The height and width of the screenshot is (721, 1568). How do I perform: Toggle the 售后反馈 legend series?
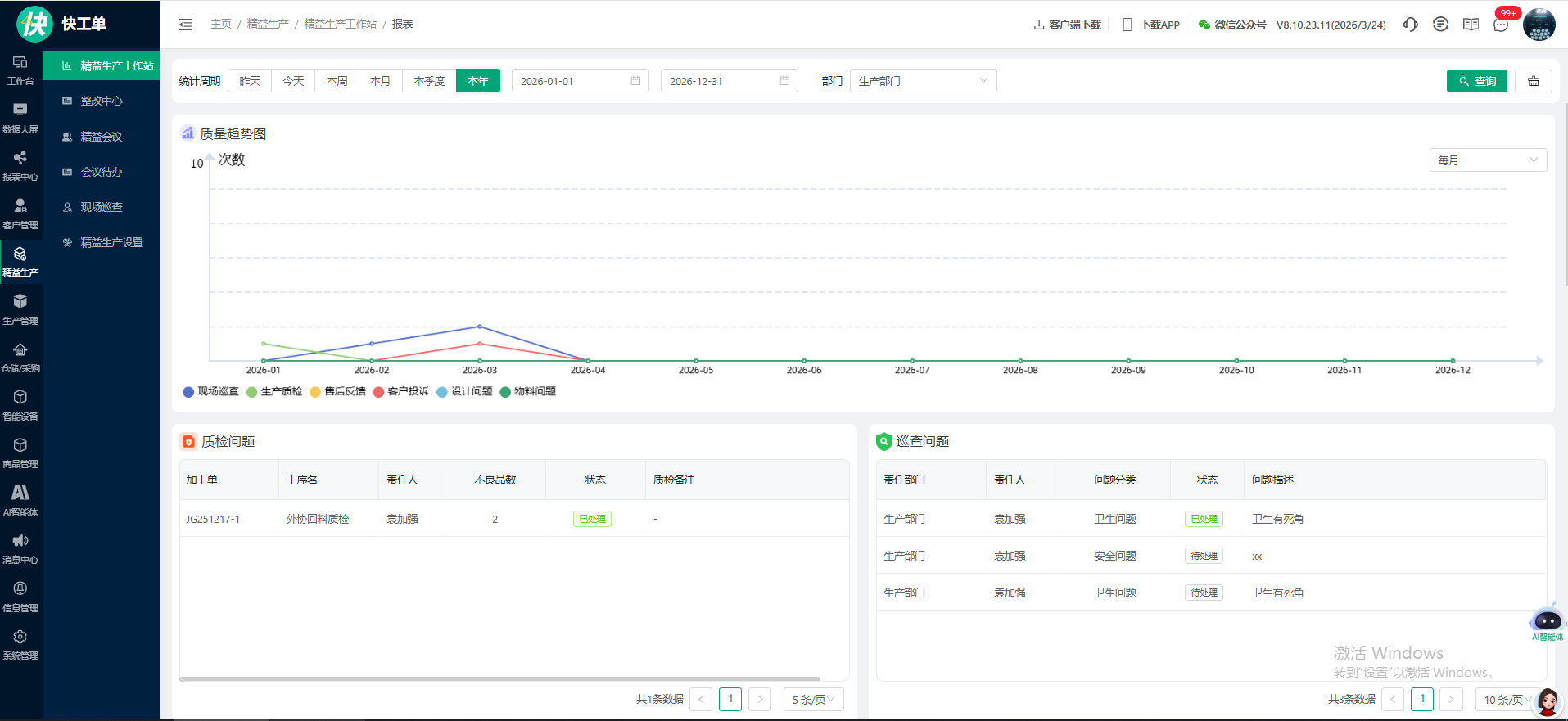click(338, 391)
